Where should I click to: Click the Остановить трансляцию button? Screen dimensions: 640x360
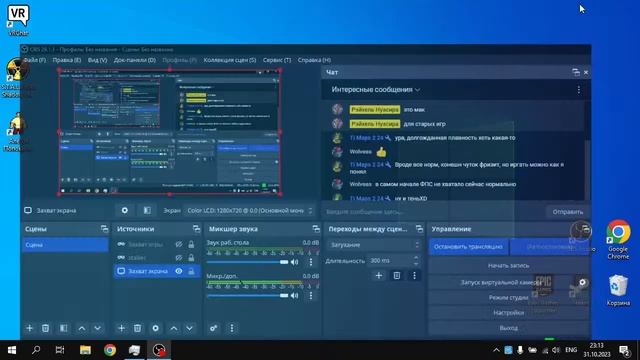pos(468,247)
